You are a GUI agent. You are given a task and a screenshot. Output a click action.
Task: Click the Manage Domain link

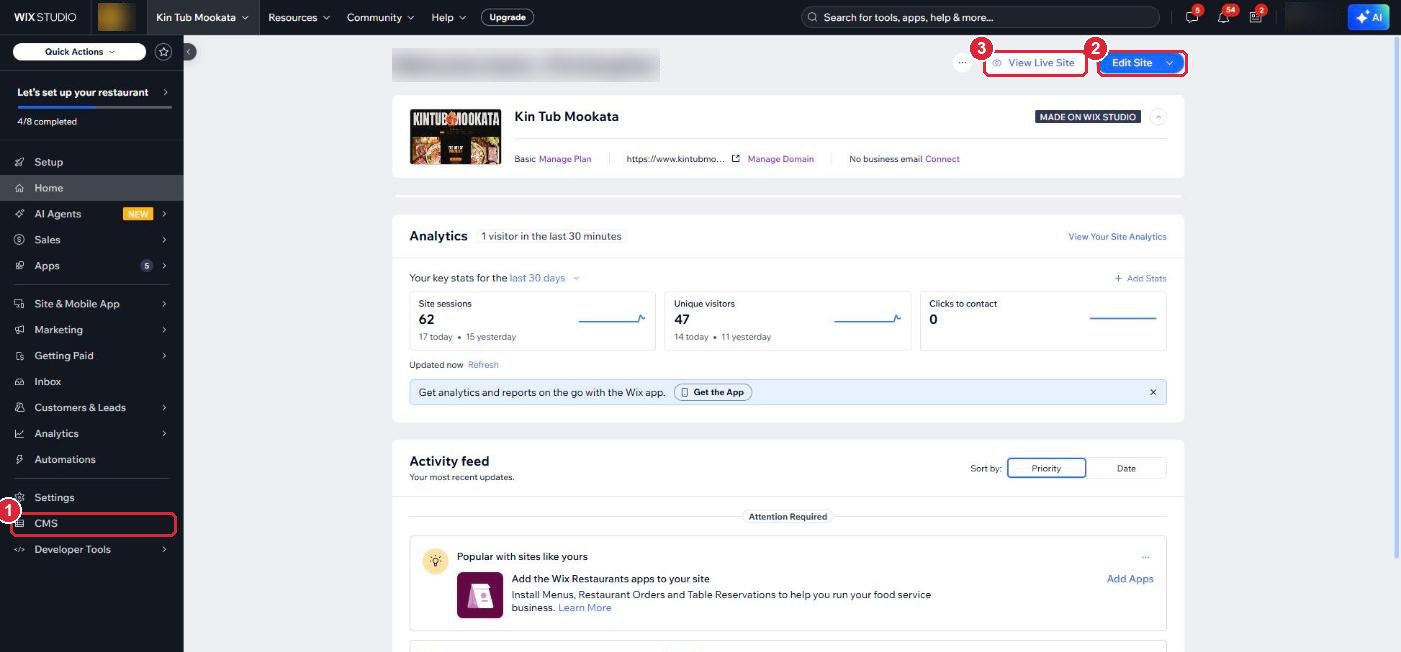coord(781,159)
